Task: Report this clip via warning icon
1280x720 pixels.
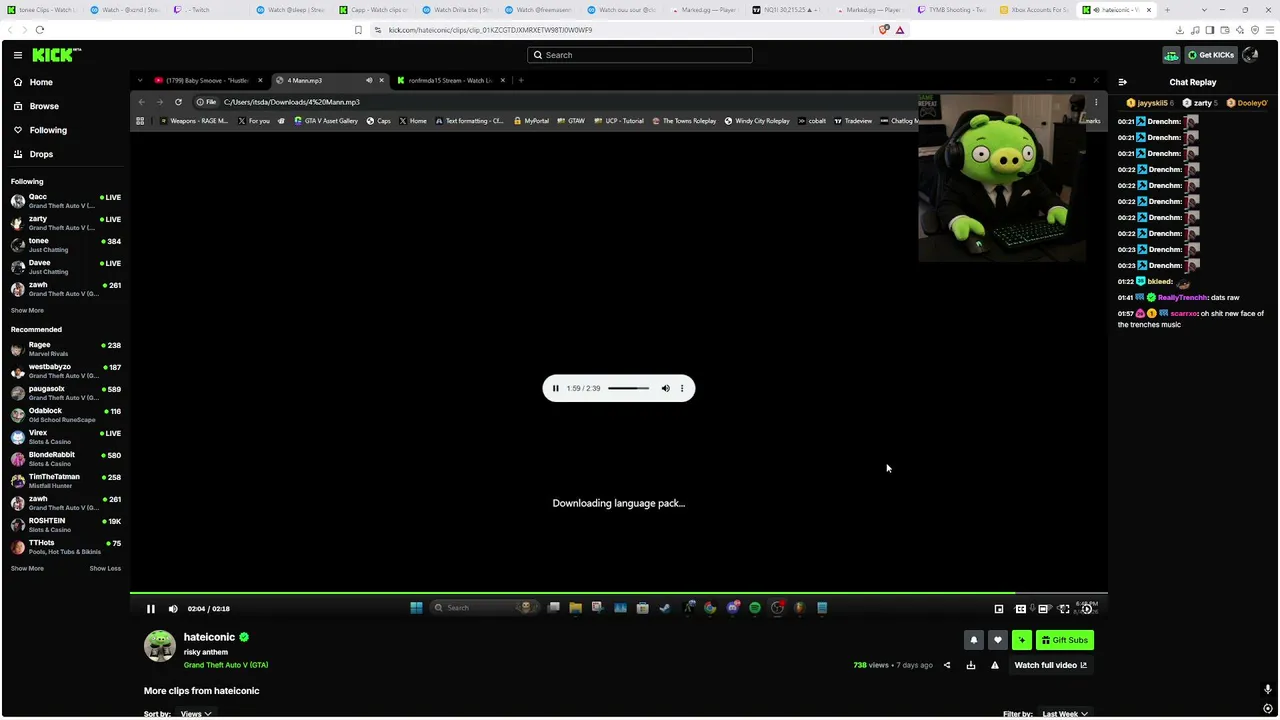Action: tap(994, 665)
